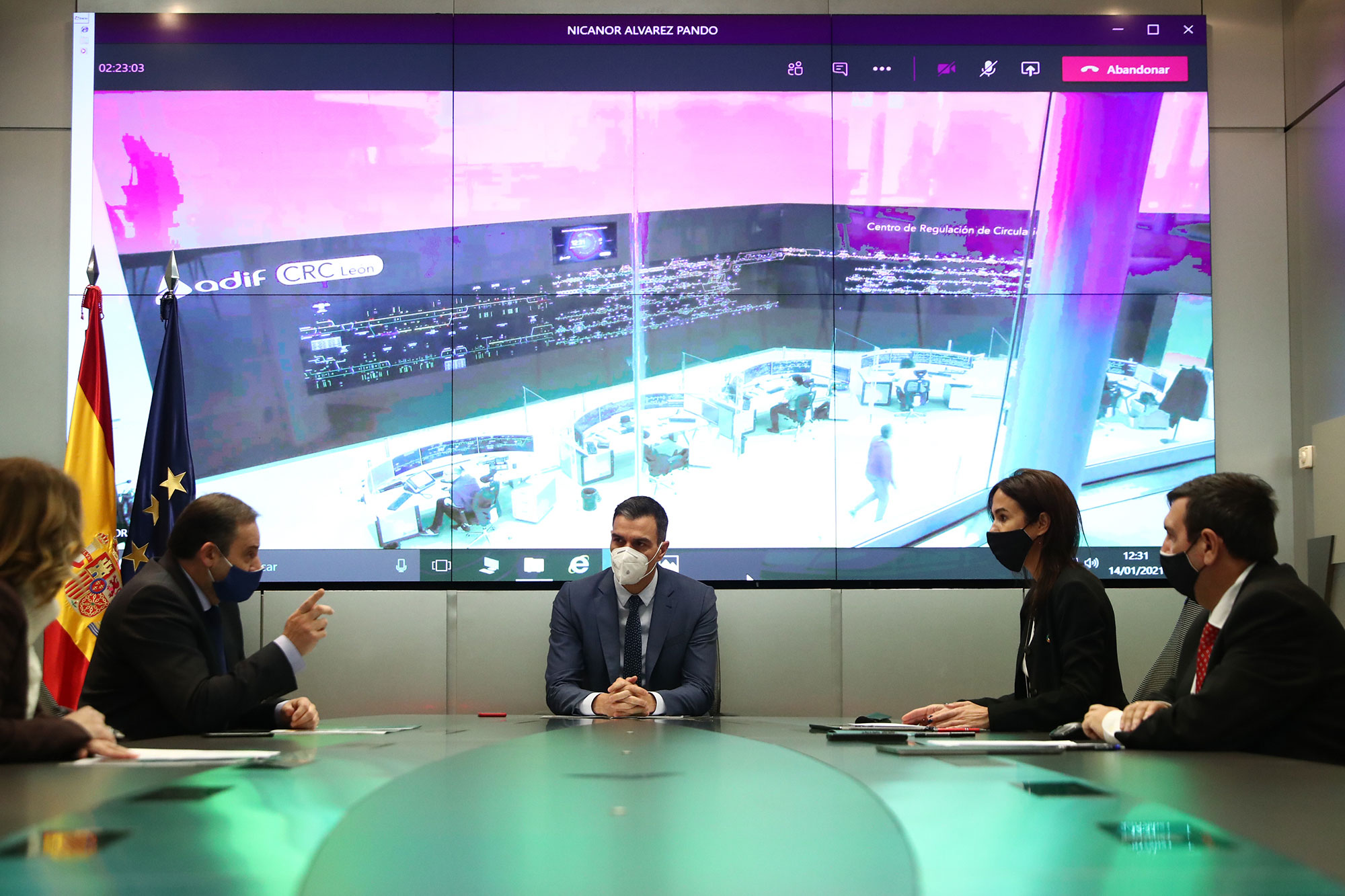The width and height of the screenshot is (1345, 896).
Task: Unmute the microphone via crossed mic icon
Action: tap(988, 69)
